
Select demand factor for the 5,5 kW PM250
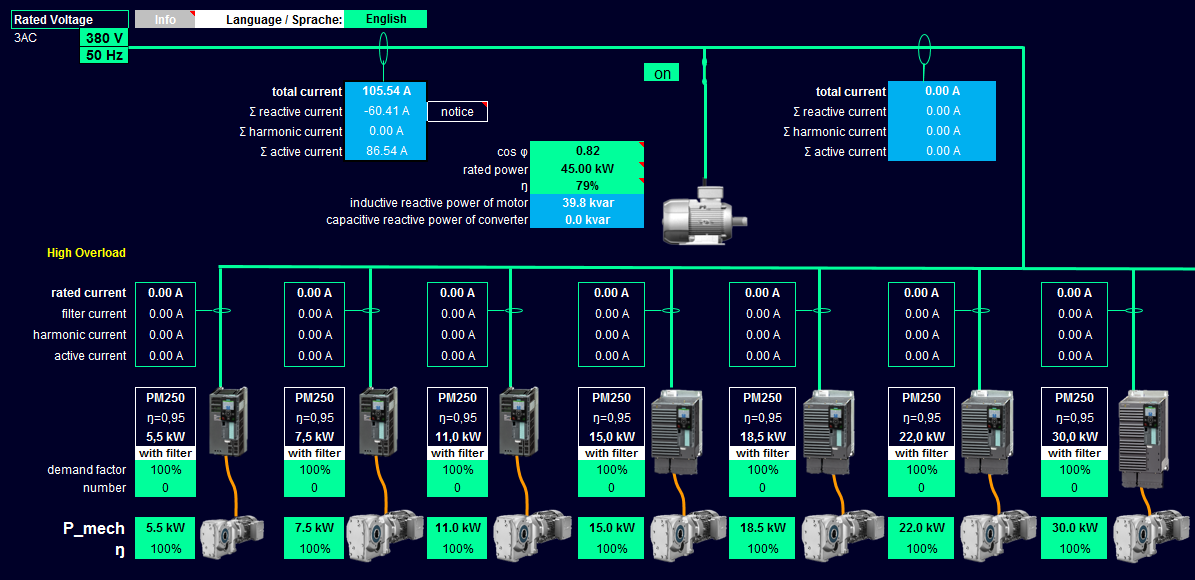(x=165, y=469)
